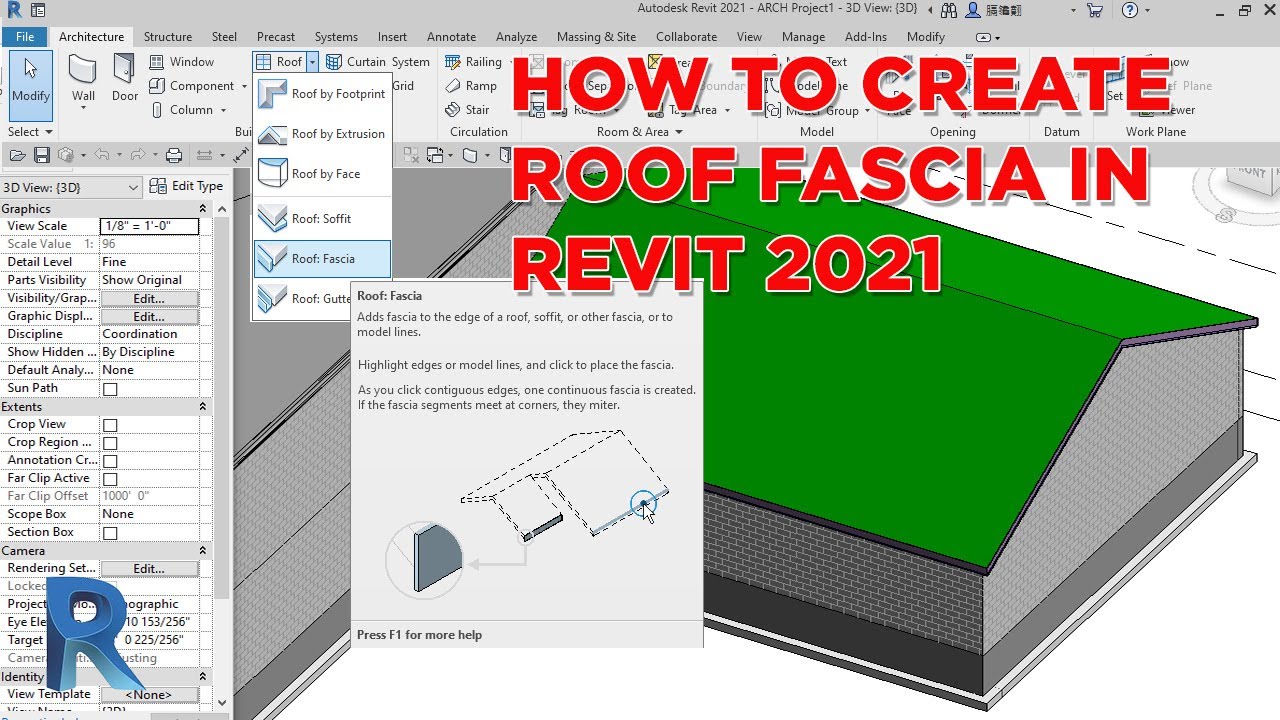Select the Window tool icon
Viewport: 1280px width, 720px height.
pos(157,62)
